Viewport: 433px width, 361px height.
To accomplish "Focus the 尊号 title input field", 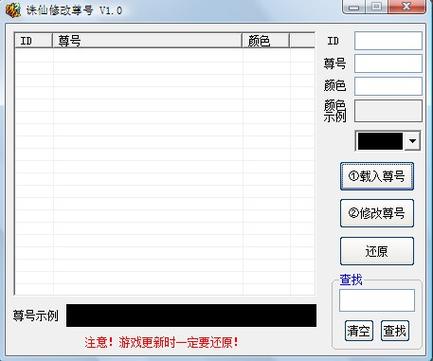I will [388, 63].
